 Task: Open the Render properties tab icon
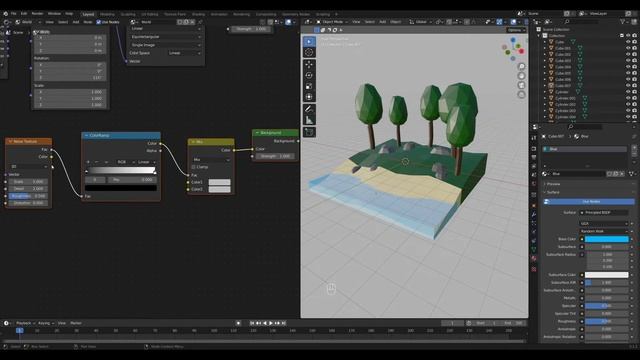point(534,149)
